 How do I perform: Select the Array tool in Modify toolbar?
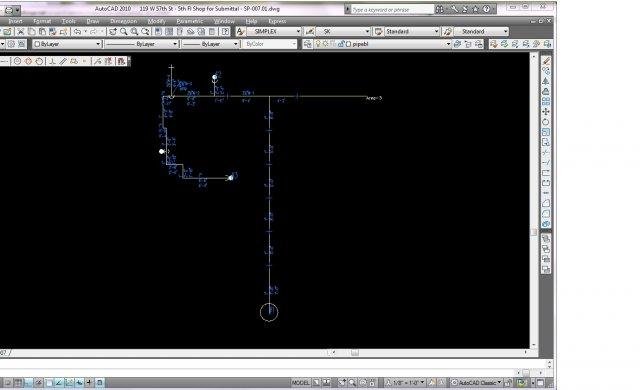pyautogui.click(x=546, y=102)
